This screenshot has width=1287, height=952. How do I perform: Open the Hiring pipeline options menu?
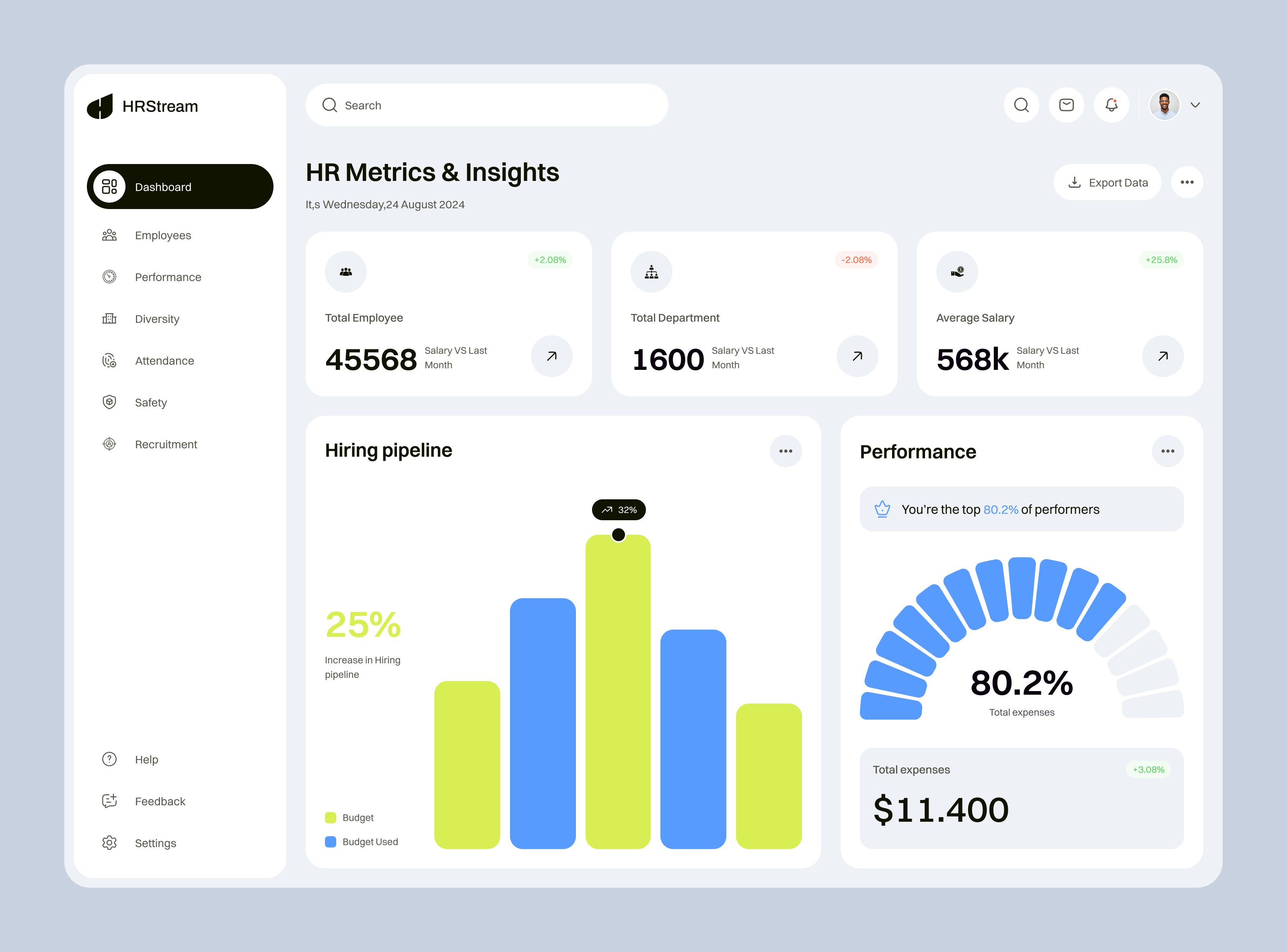coord(785,451)
